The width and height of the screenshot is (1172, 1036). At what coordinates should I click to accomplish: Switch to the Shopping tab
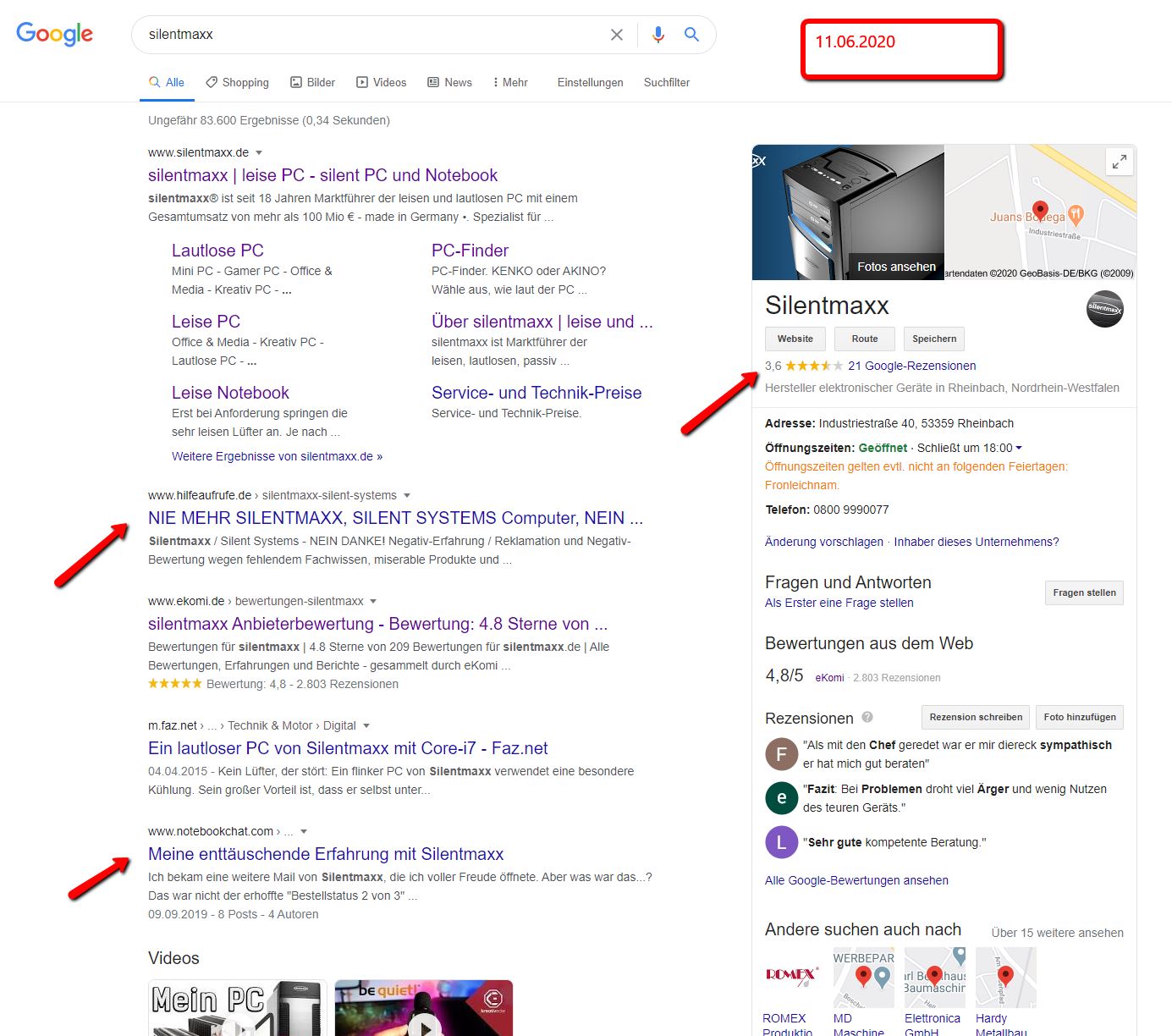pos(237,82)
